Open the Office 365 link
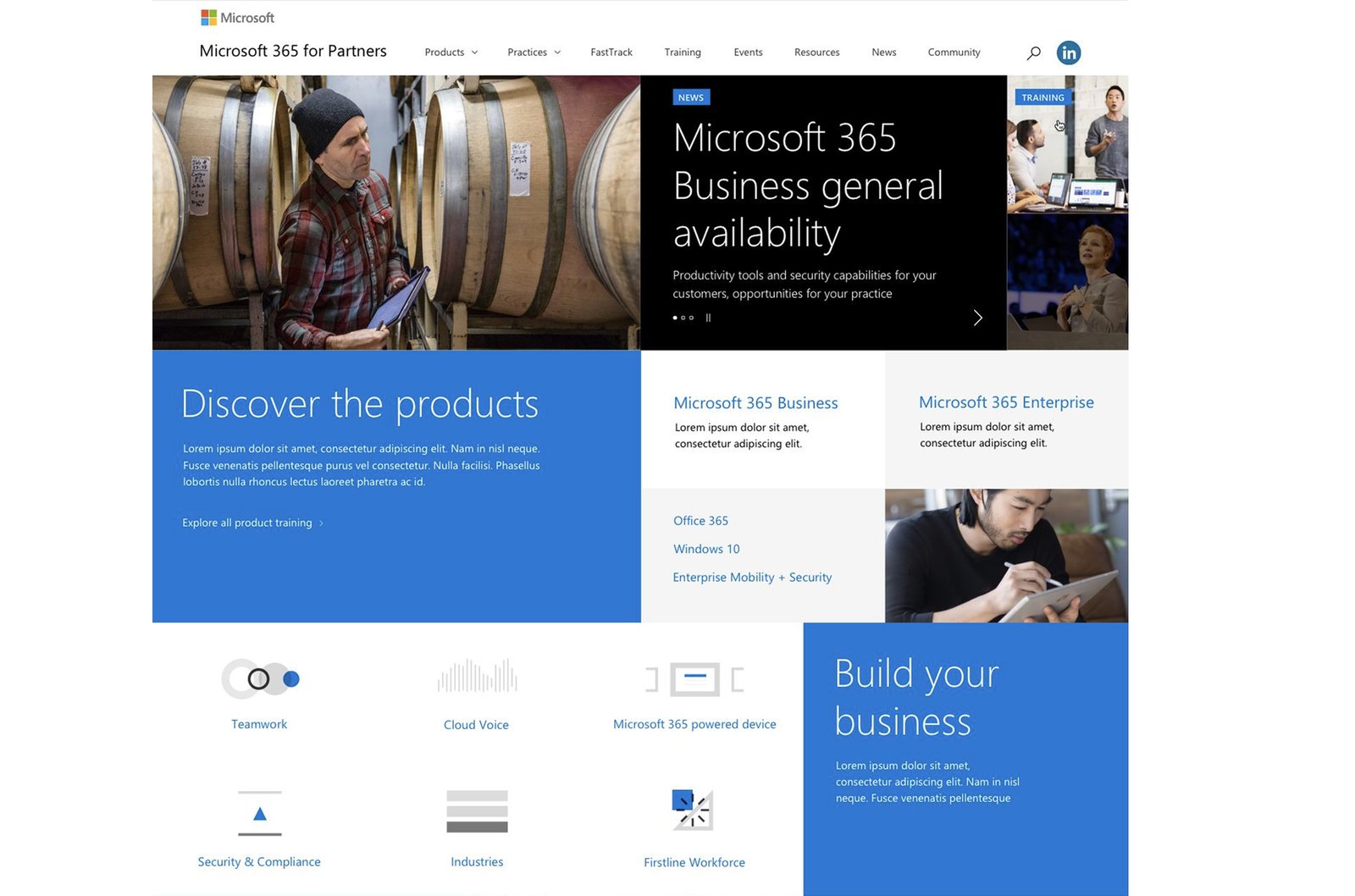1355x896 pixels. pyautogui.click(x=700, y=521)
